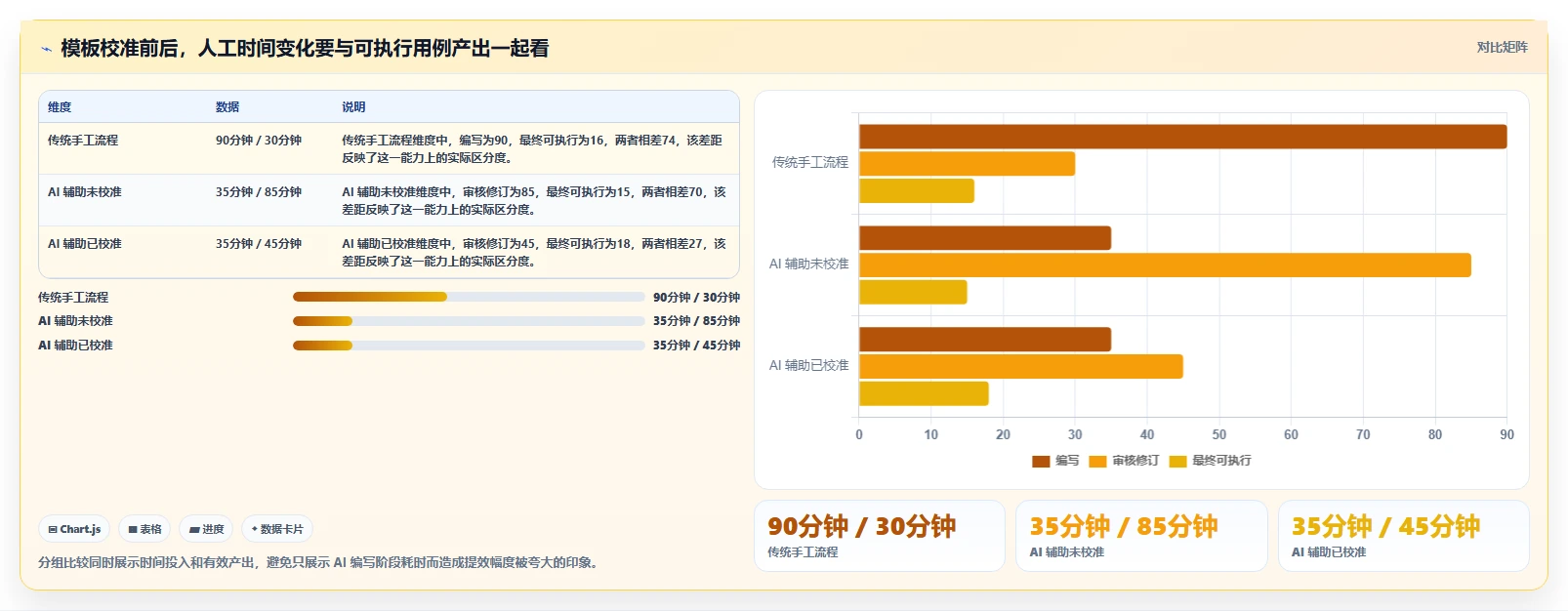Screen dimensions: 1568x611
Task: Toggle the 编写 legend swatch
Action: point(1041,461)
